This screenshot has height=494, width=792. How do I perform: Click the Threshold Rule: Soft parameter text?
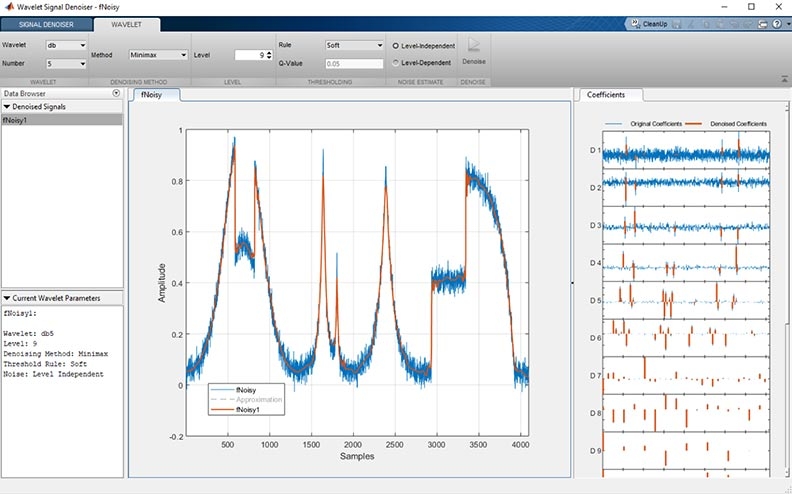point(45,364)
